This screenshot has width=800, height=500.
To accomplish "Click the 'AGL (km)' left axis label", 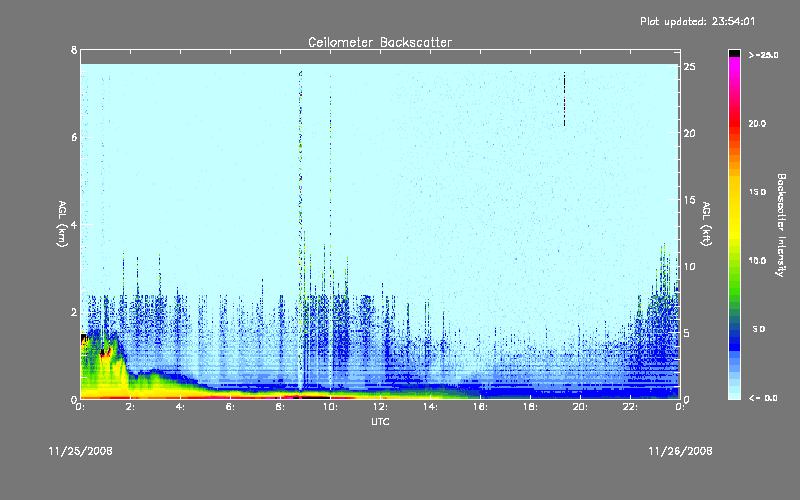I will click(x=62, y=224).
